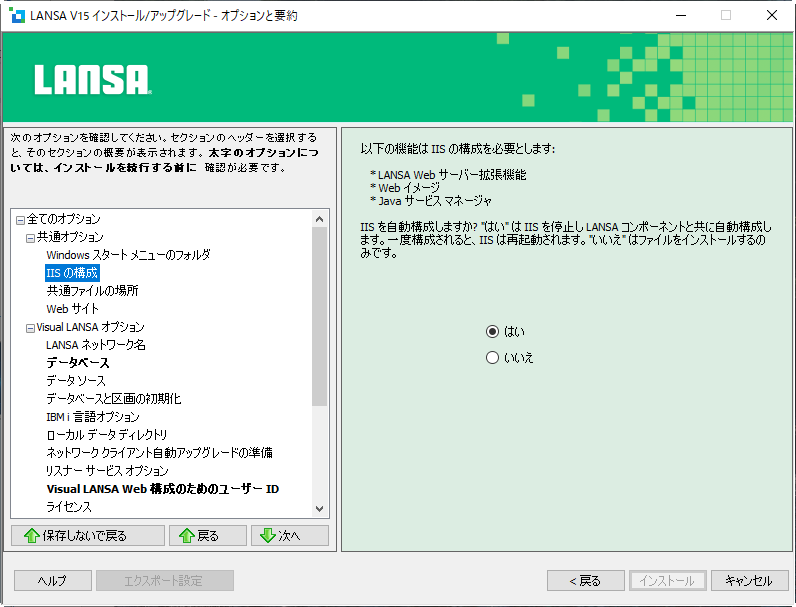Image resolution: width=796 pixels, height=607 pixels.
Task: Select Windows スタート メニューのフォルダ item
Action: 128,255
